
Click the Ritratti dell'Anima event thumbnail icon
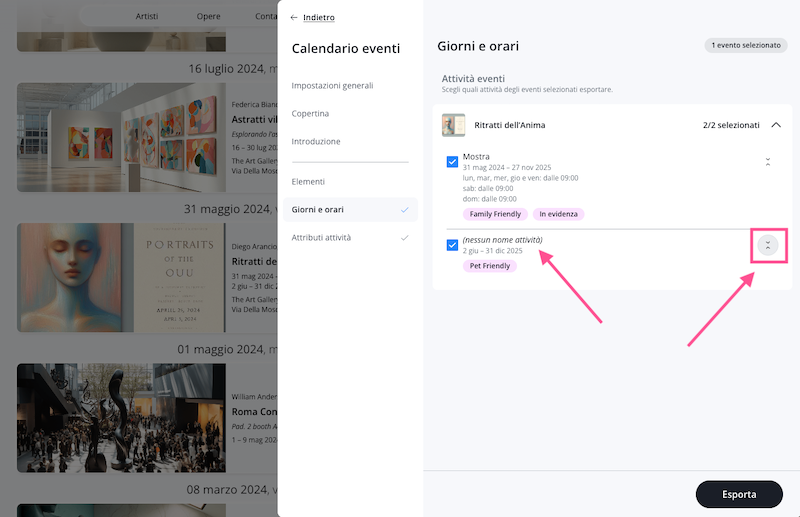point(453,125)
